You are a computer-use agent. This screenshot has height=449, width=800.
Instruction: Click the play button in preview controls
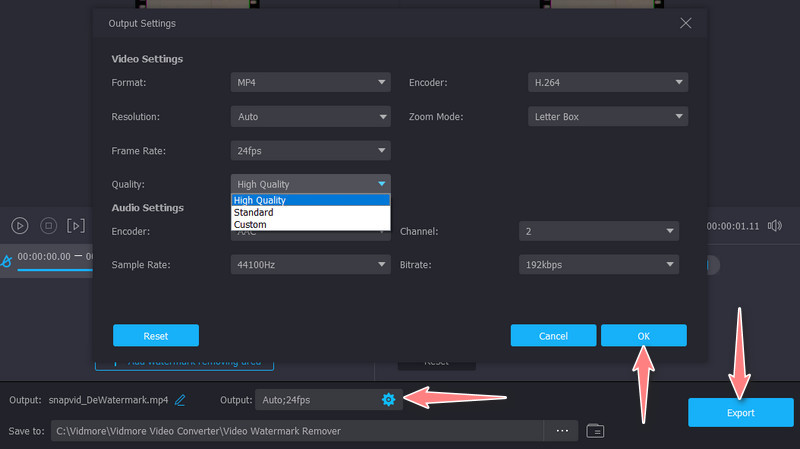coord(19,226)
